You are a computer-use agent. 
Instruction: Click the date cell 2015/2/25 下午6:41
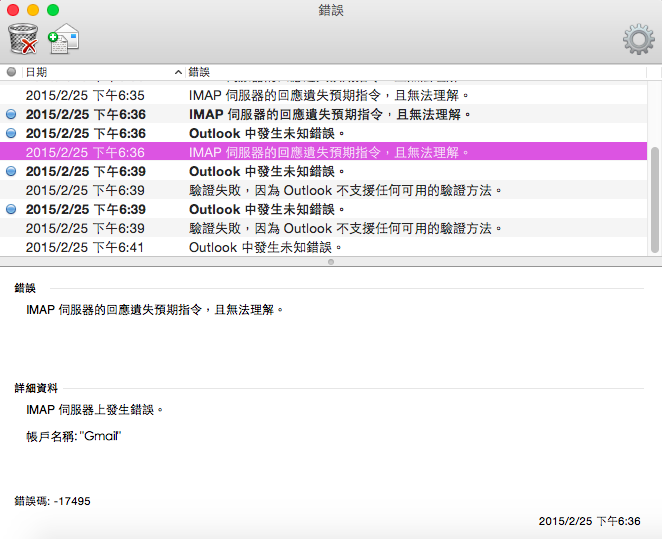tap(84, 247)
